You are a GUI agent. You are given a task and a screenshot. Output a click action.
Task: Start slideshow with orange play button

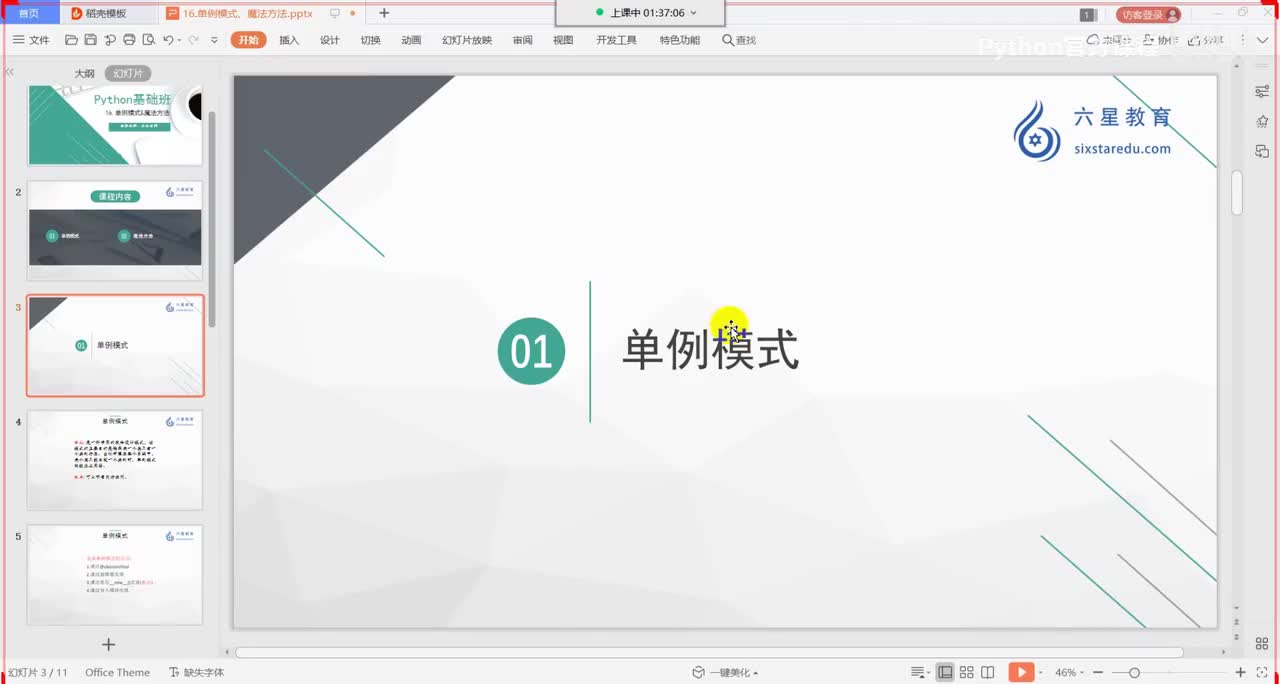click(1021, 672)
